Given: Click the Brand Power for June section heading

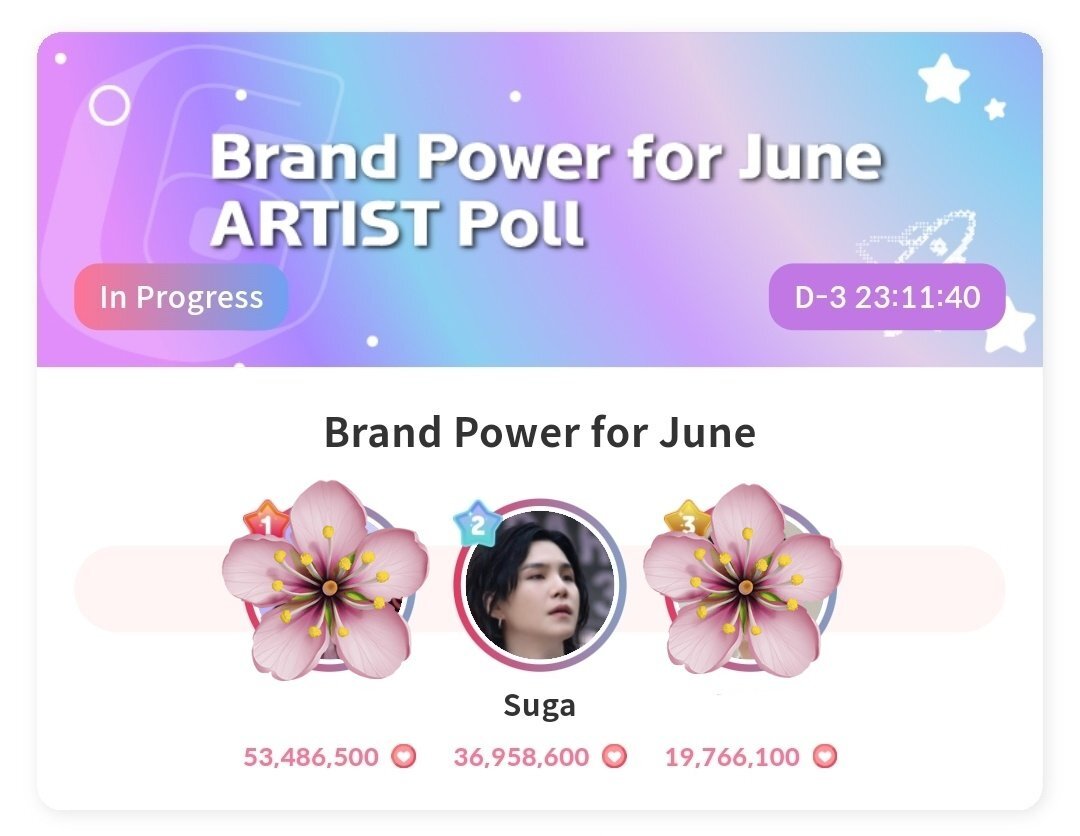Looking at the screenshot, I should (x=540, y=432).
